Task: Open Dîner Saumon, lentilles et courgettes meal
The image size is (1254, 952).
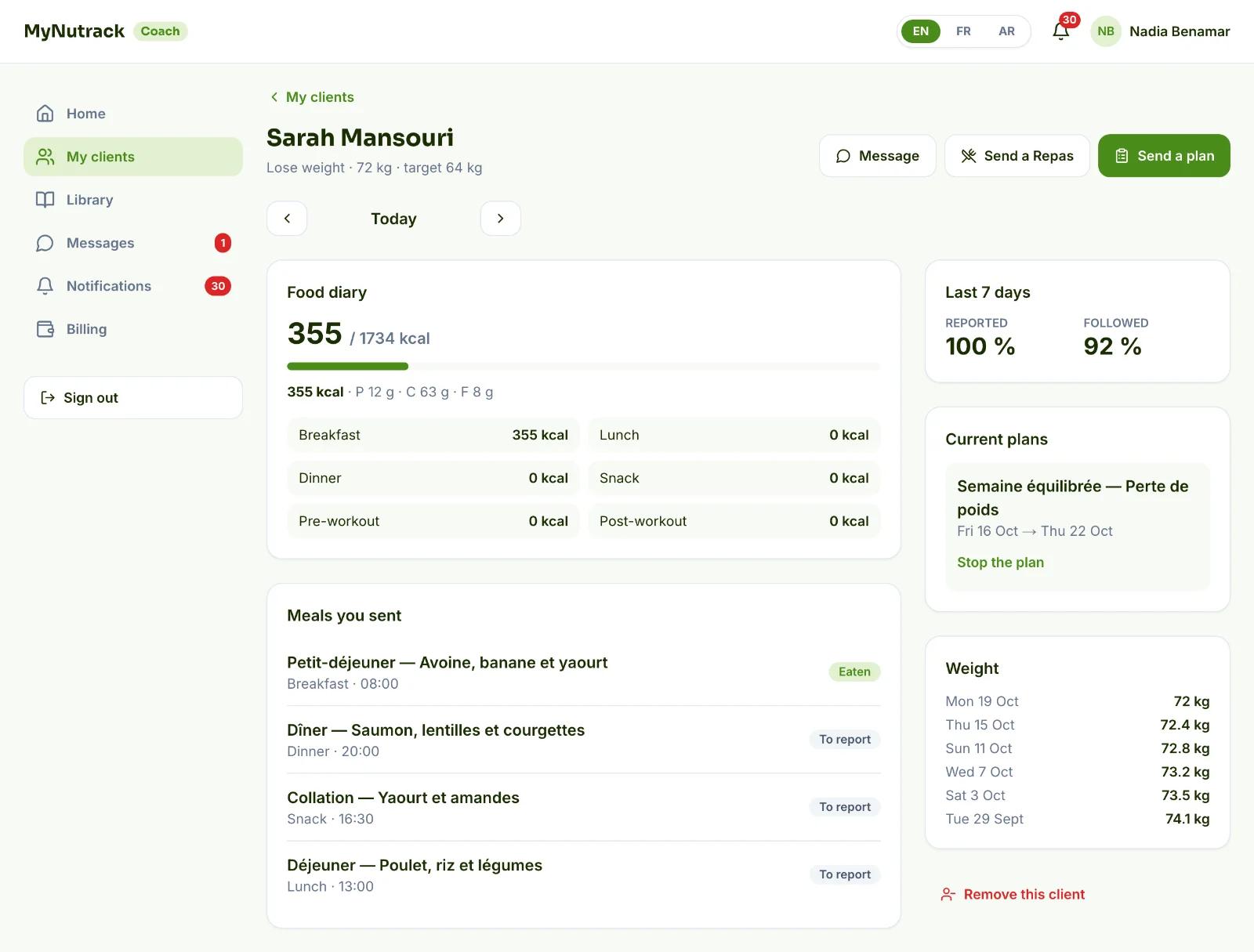Action: click(583, 740)
